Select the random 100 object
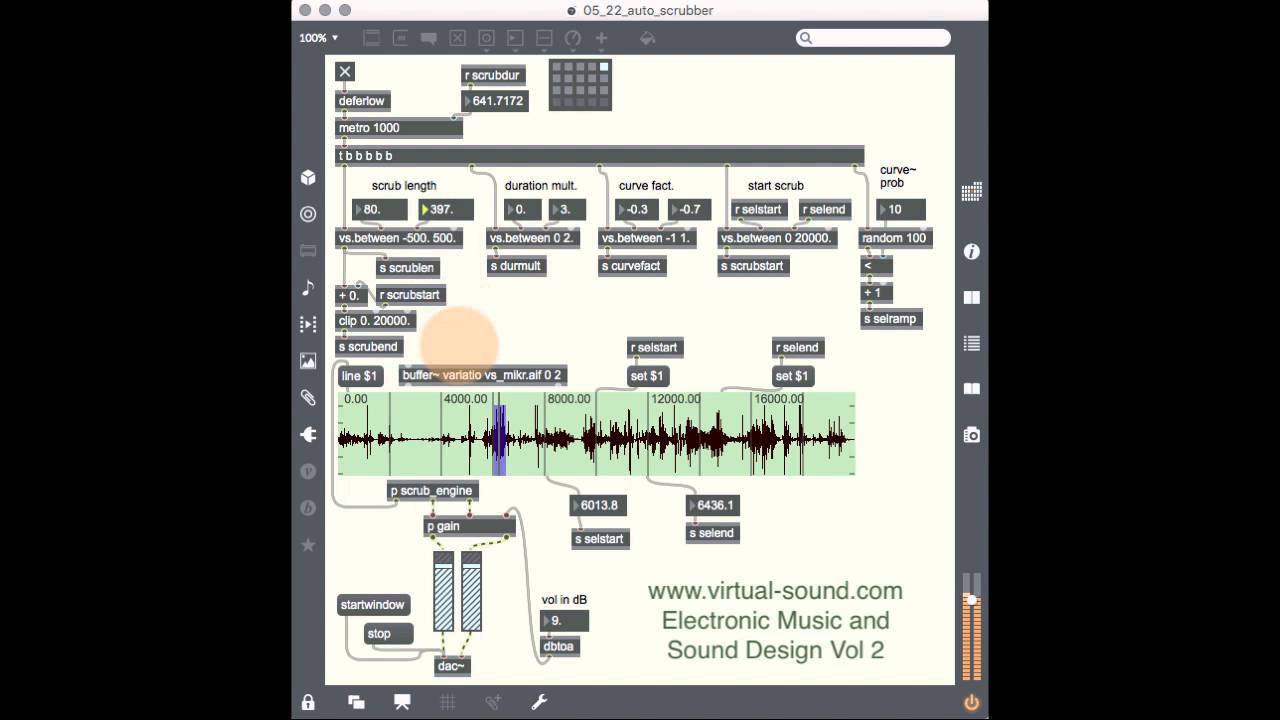This screenshot has height=720, width=1280. pos(896,238)
